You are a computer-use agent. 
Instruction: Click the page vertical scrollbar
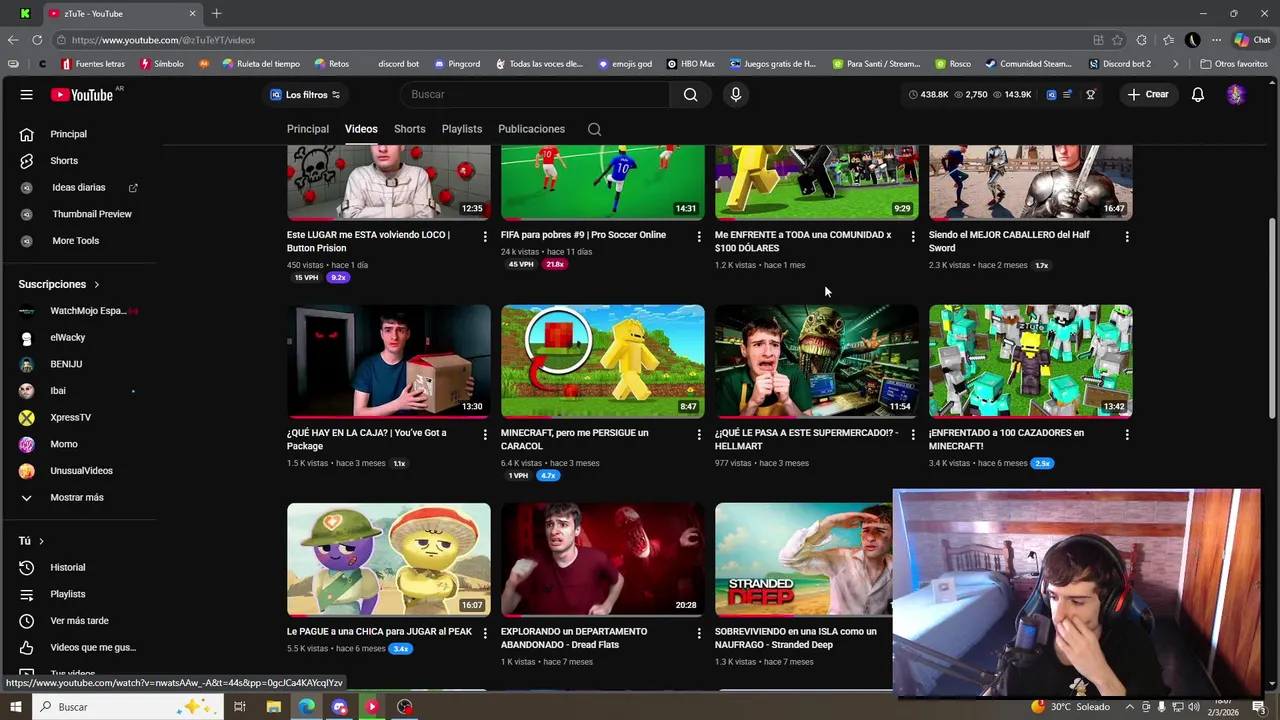point(1272,317)
